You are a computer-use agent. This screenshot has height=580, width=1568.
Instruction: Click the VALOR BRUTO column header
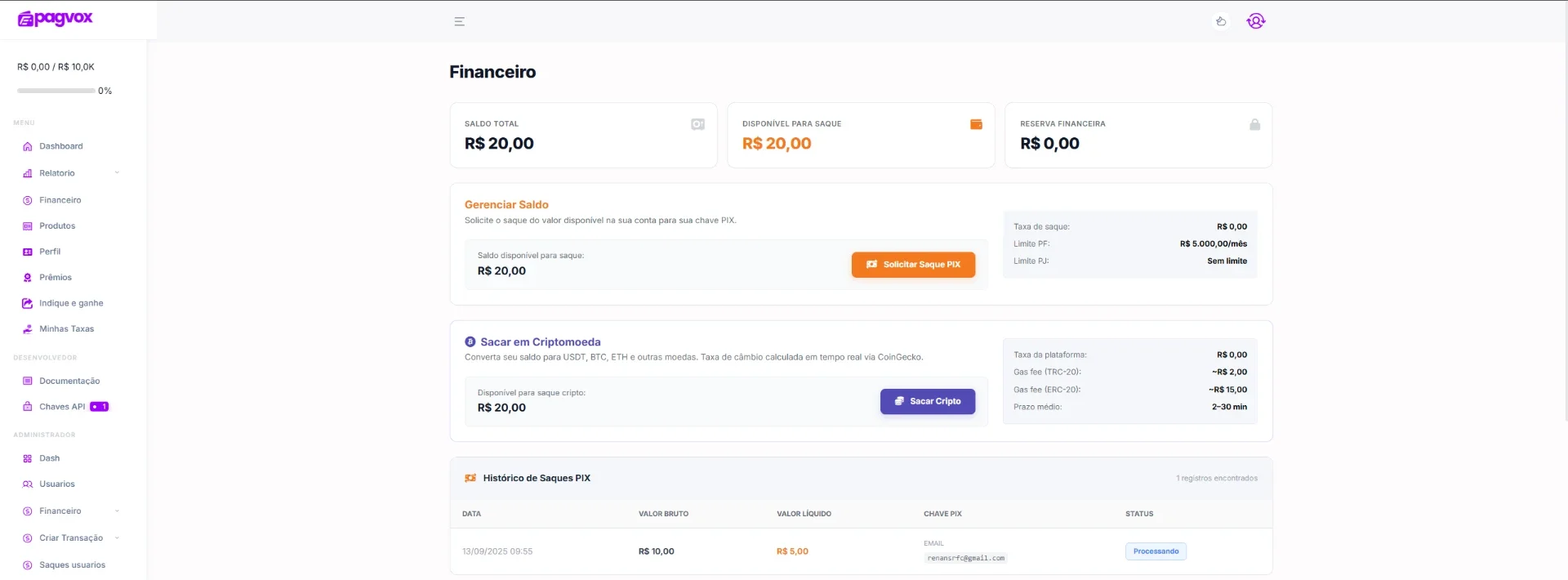click(663, 515)
